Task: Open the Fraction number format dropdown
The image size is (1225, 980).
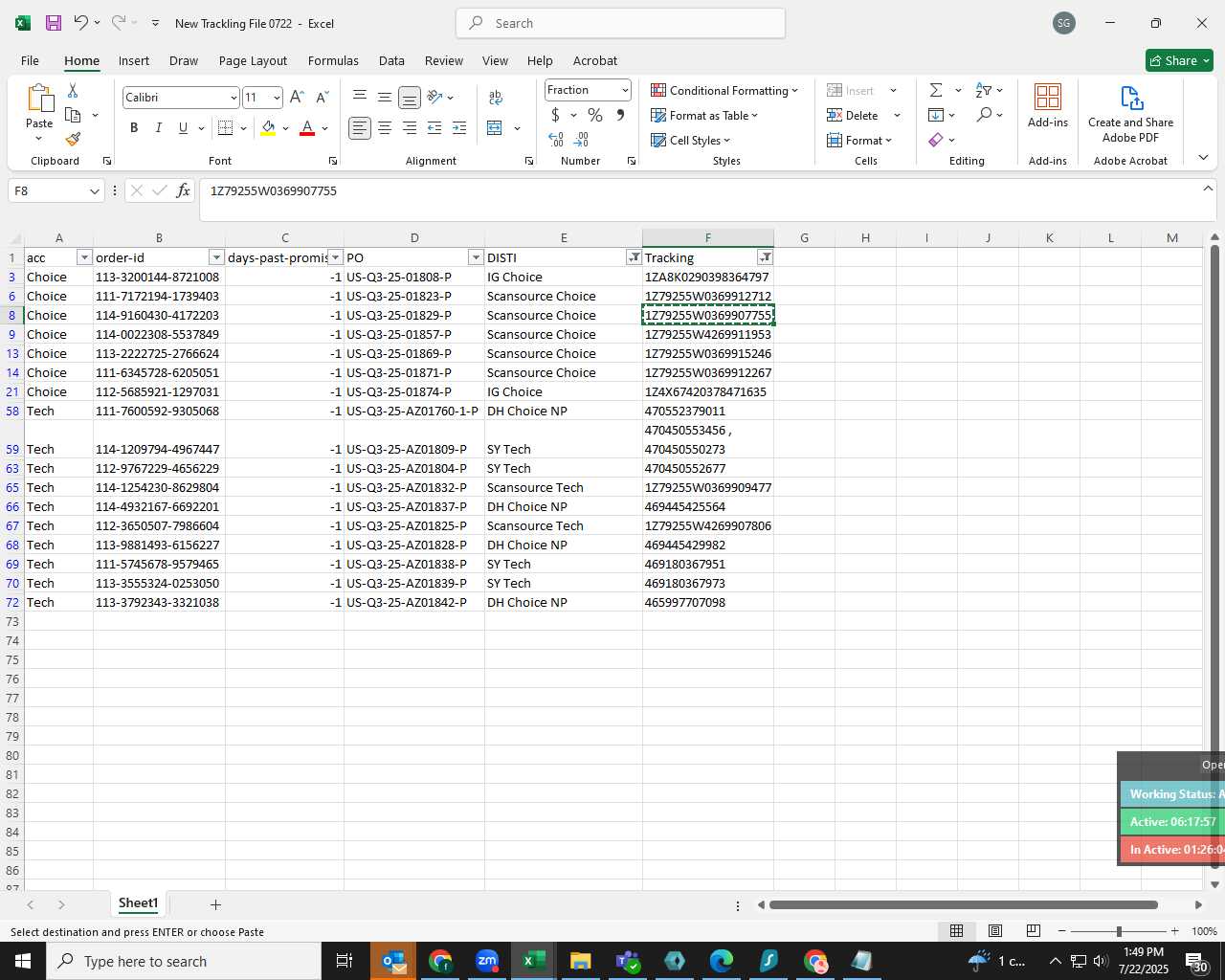Action: click(x=625, y=90)
